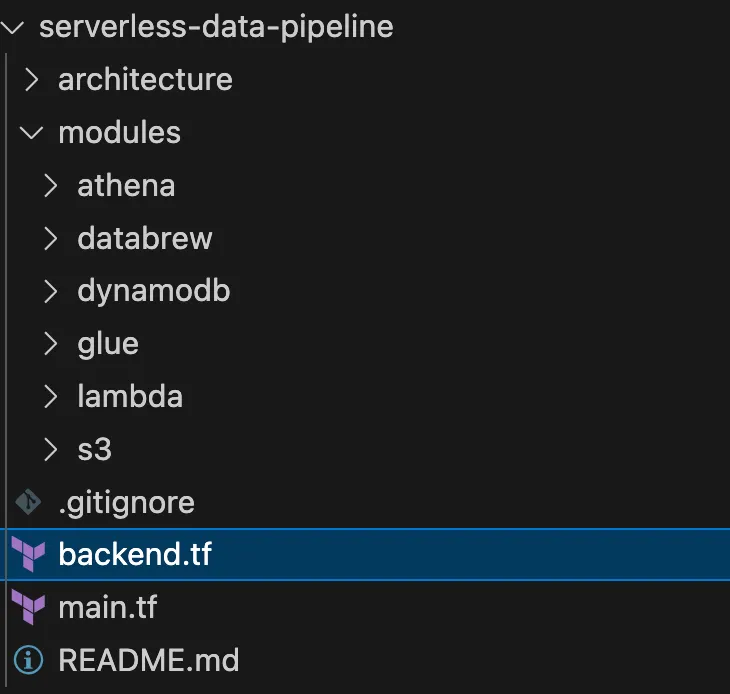Open the README.md file
730x694 pixels.
[x=149, y=661]
